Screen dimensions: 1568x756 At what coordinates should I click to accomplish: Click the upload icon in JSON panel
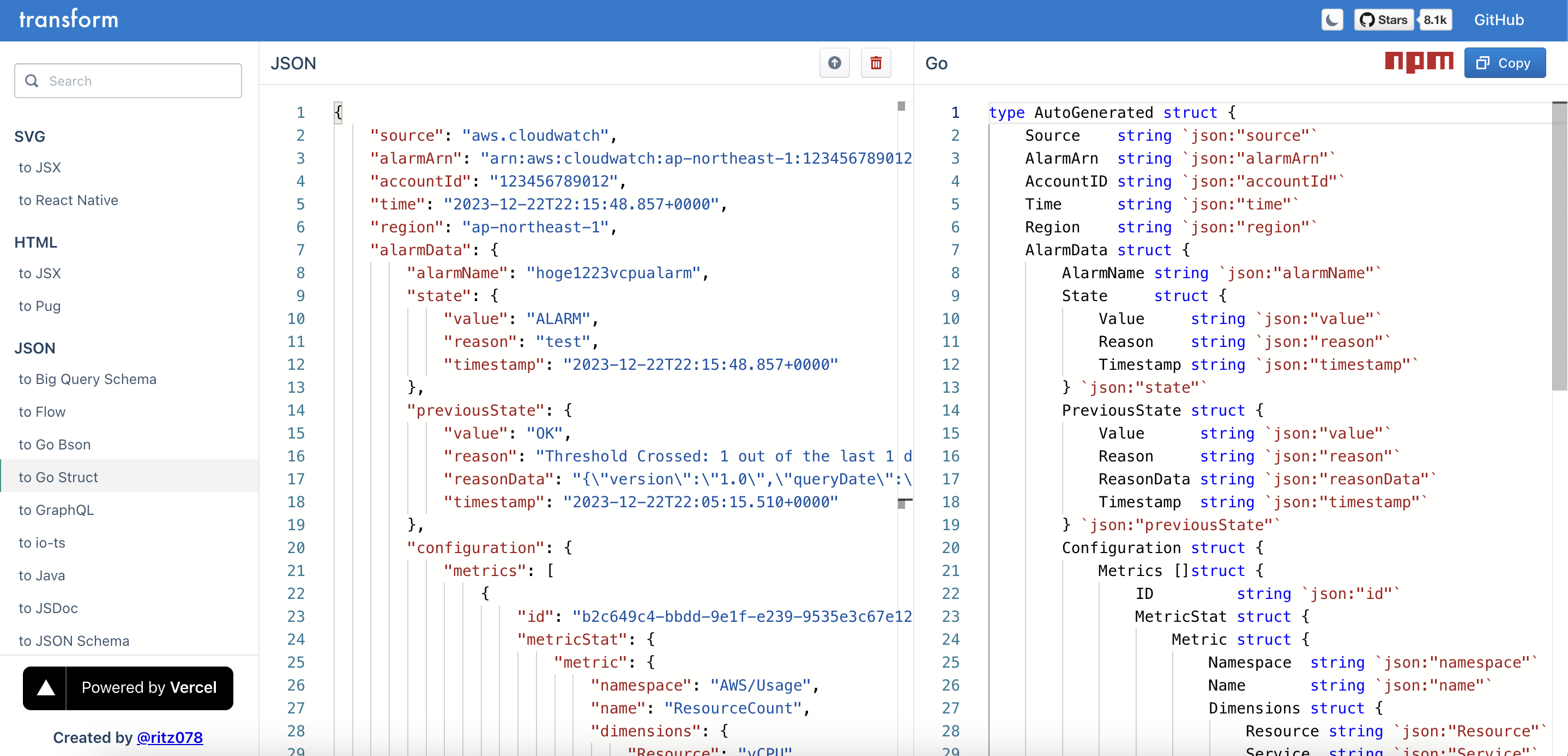coord(835,63)
